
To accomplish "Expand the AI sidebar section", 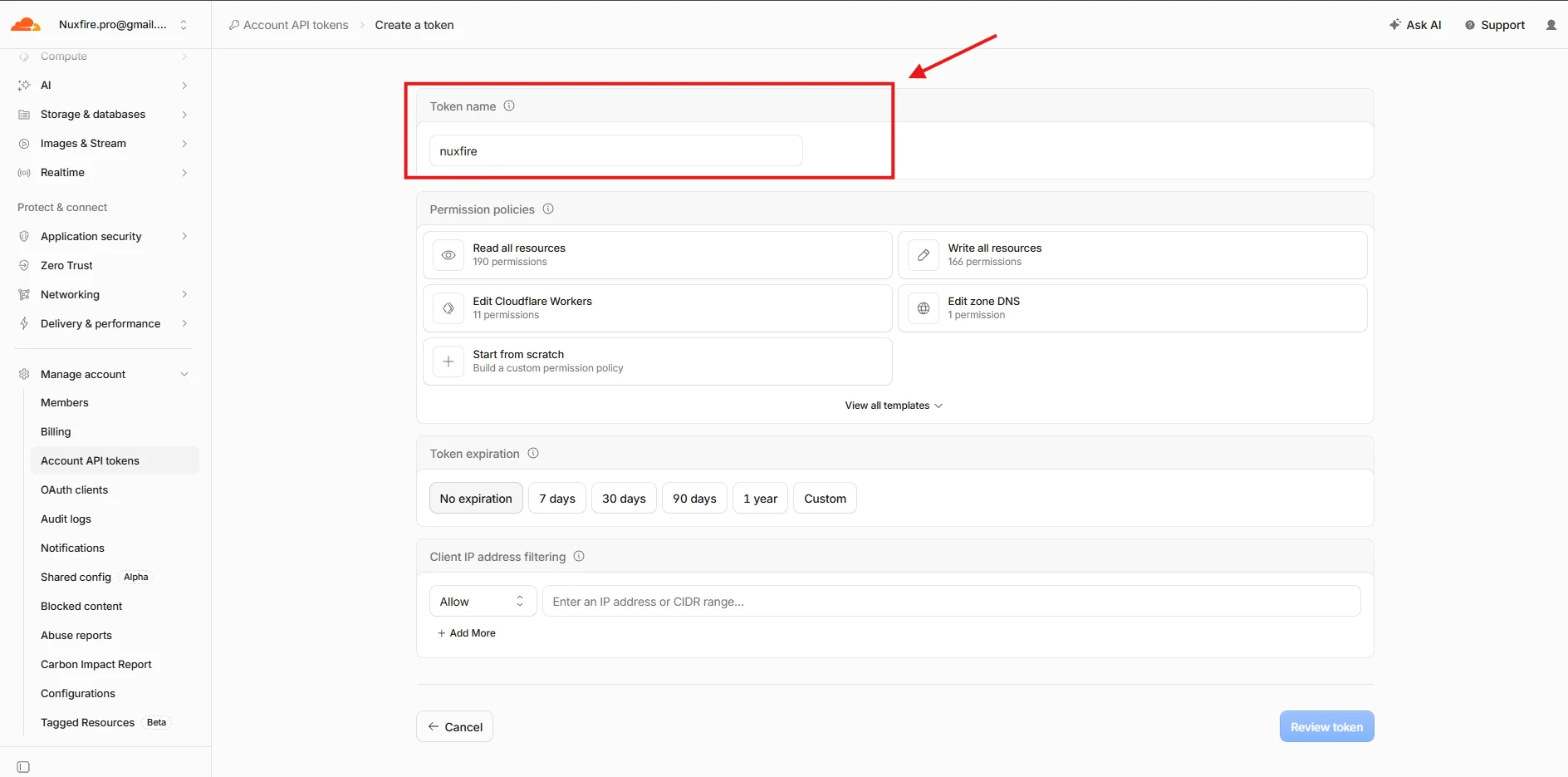I will coord(184,86).
